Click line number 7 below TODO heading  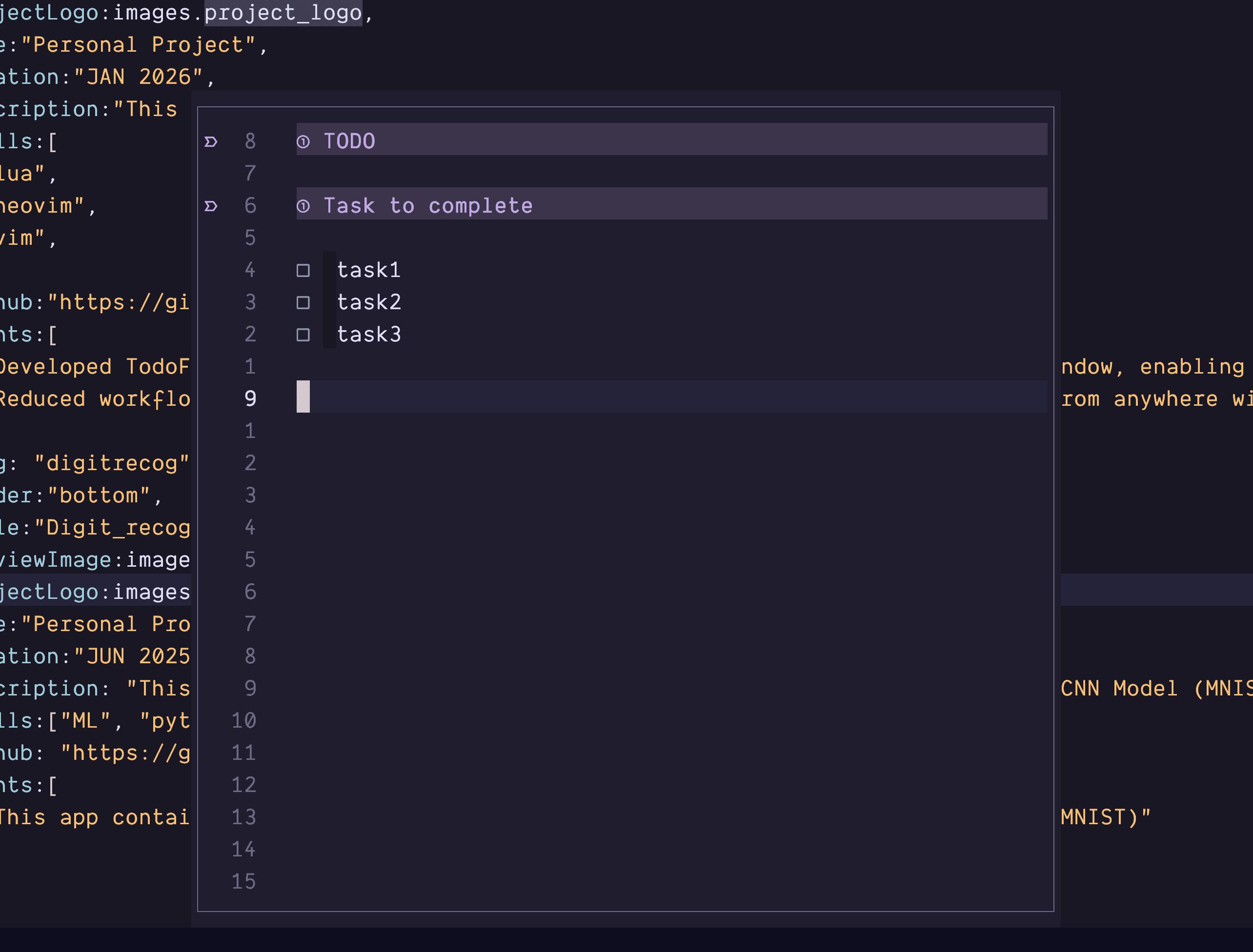[250, 174]
